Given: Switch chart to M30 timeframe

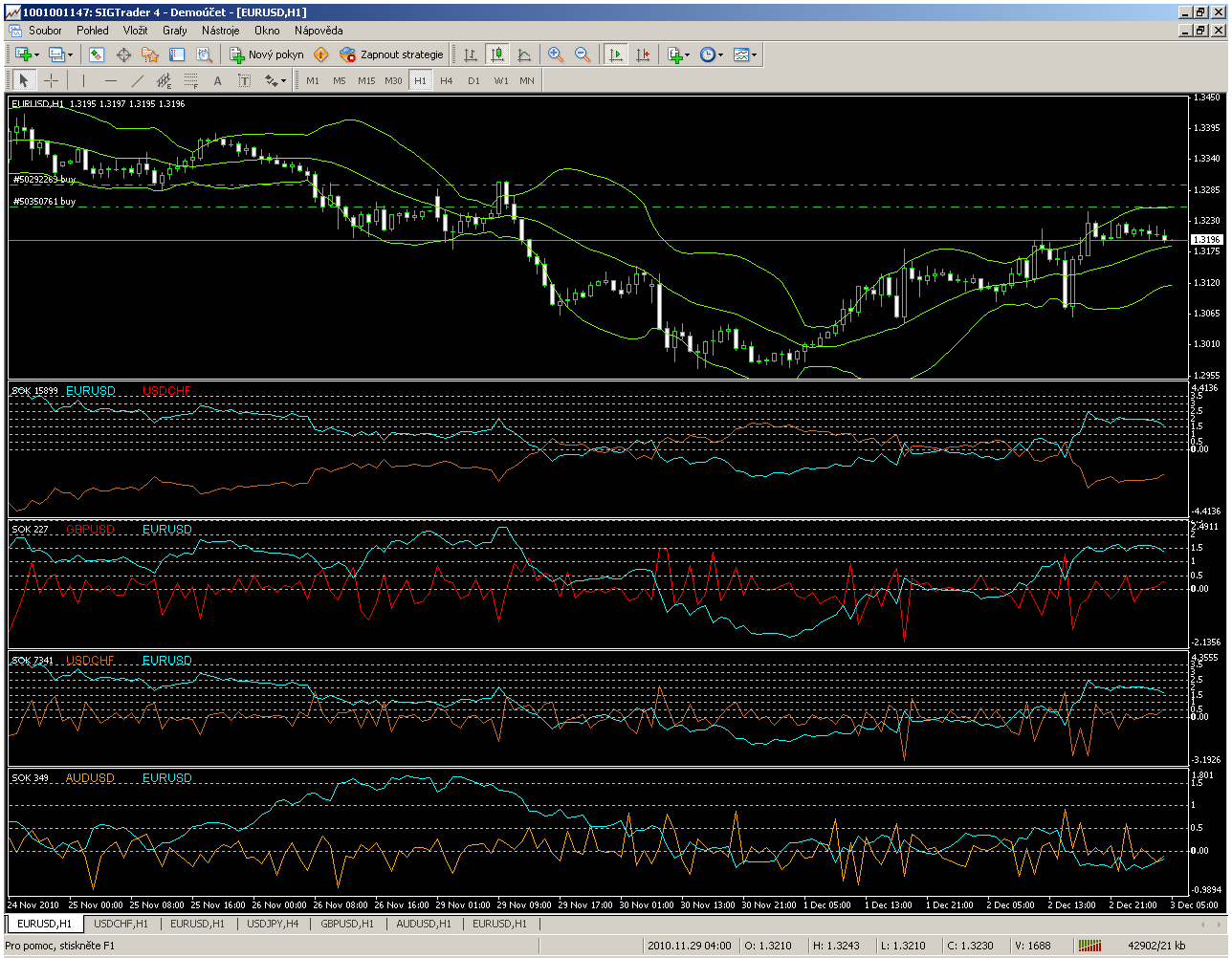Looking at the screenshot, I should tap(393, 81).
